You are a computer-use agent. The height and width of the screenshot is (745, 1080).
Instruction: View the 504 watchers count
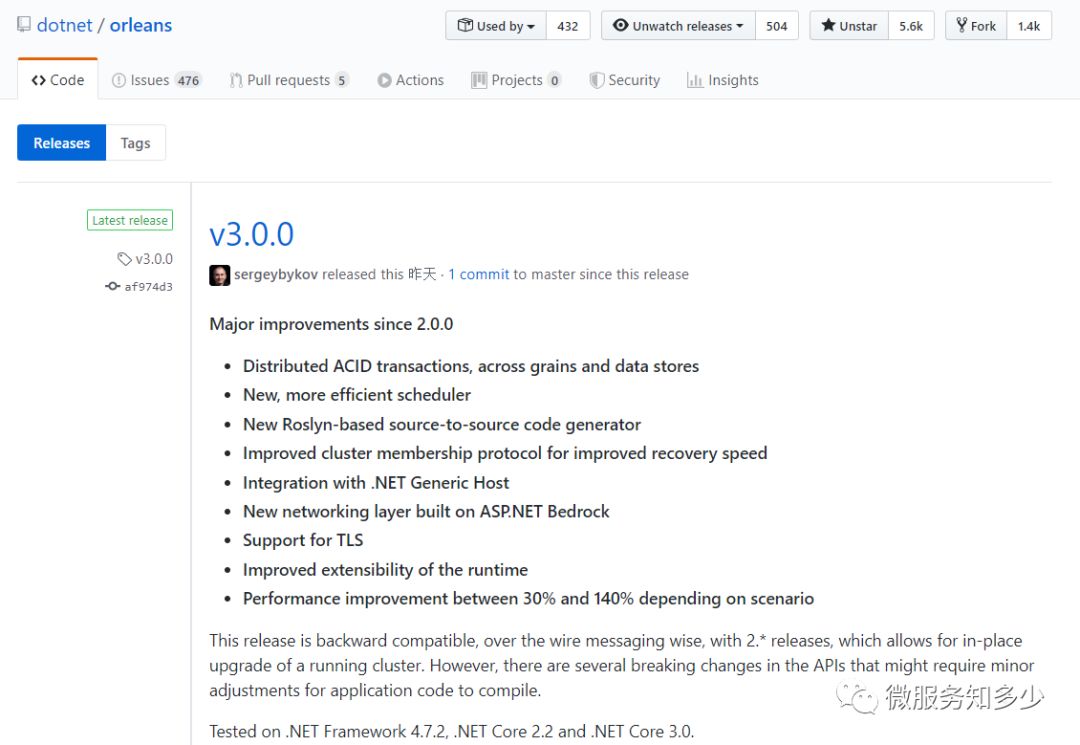[x=776, y=26]
